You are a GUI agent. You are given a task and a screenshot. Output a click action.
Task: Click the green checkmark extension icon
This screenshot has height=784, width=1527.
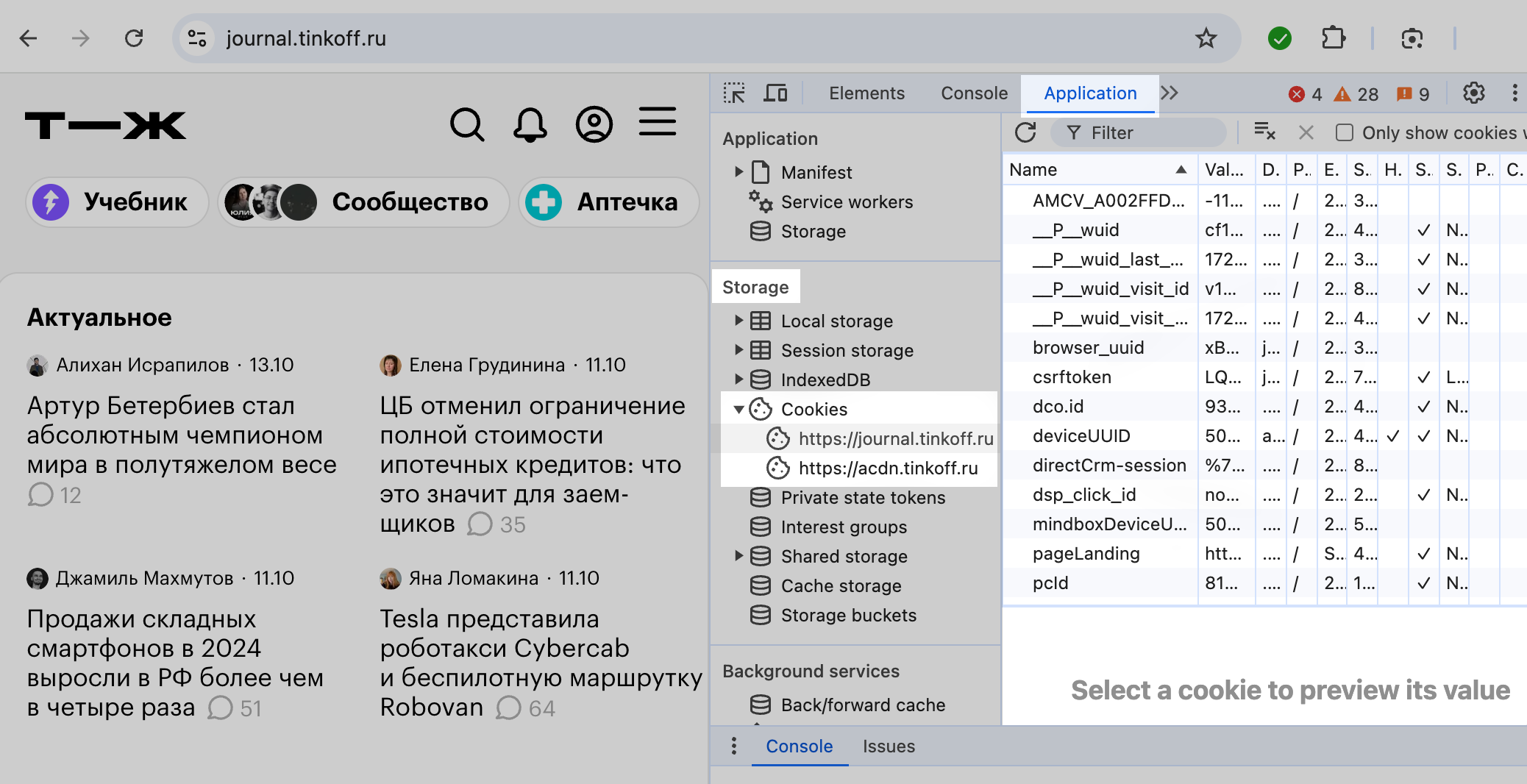click(x=1280, y=38)
